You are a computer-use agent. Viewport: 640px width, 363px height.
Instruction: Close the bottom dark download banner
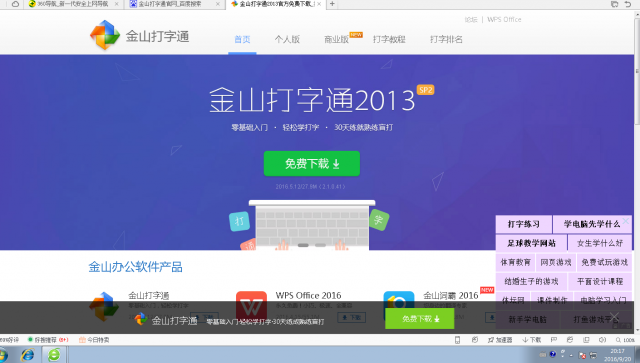click(x=614, y=316)
